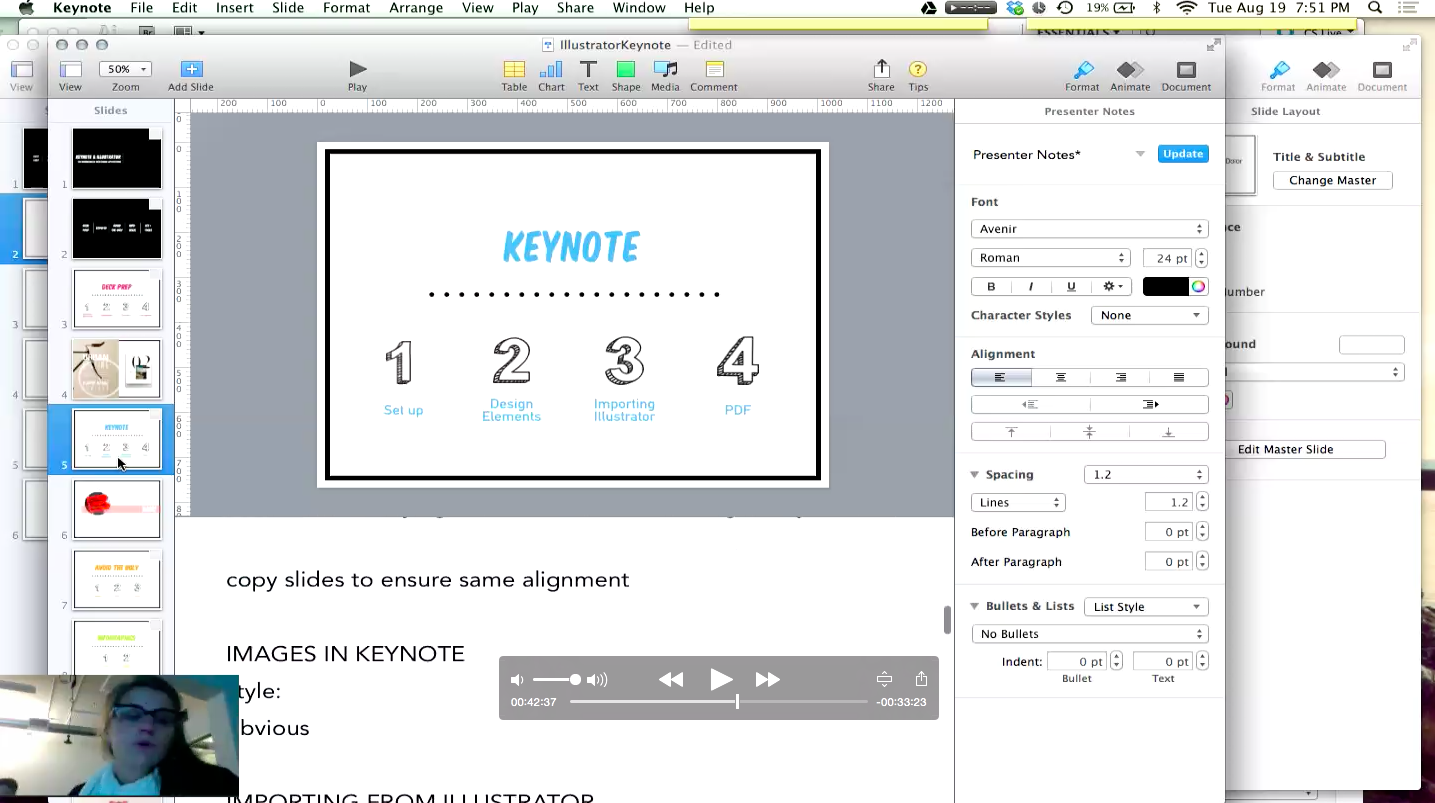
Task: Rewind the video in player overlay
Action: [x=671, y=680]
